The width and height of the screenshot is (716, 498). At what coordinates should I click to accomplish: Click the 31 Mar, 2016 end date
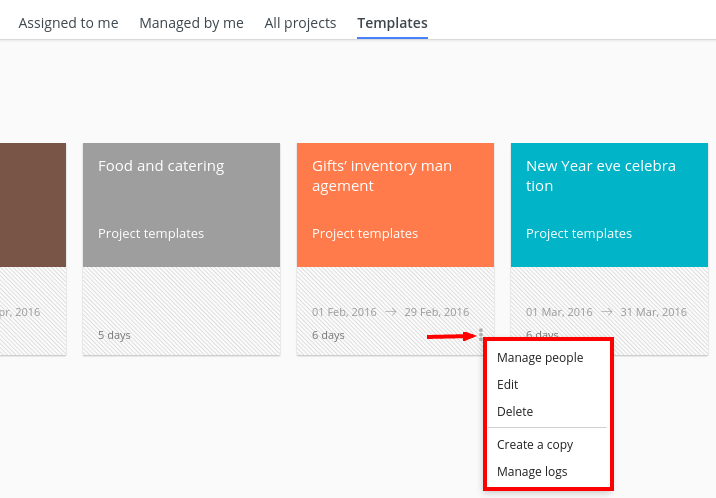(x=653, y=312)
